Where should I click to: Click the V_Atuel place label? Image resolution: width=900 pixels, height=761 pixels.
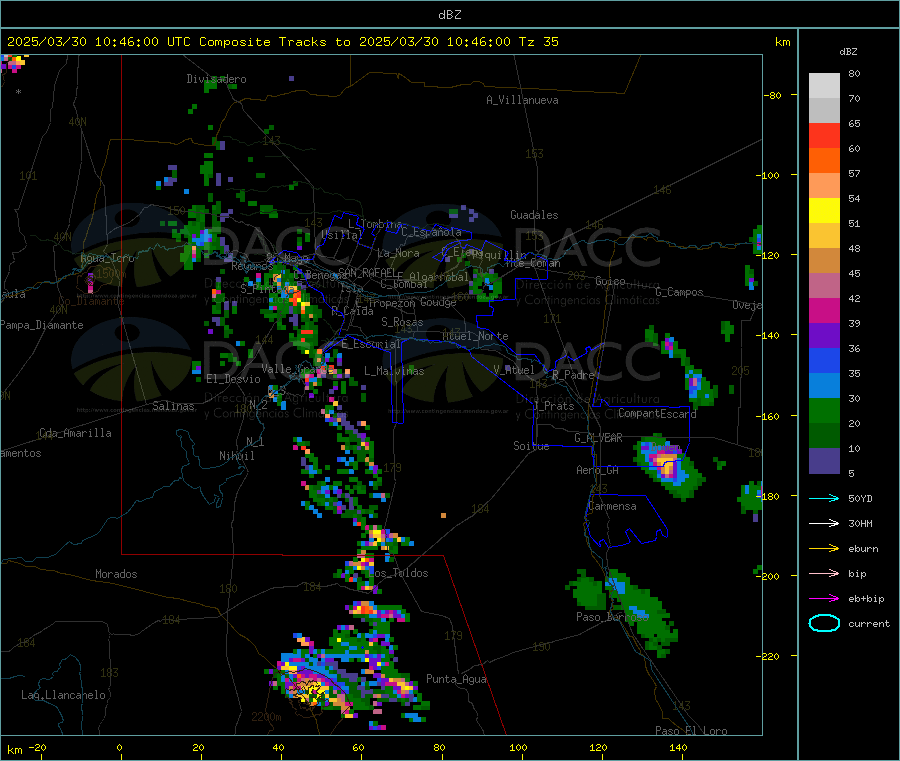click(x=514, y=370)
